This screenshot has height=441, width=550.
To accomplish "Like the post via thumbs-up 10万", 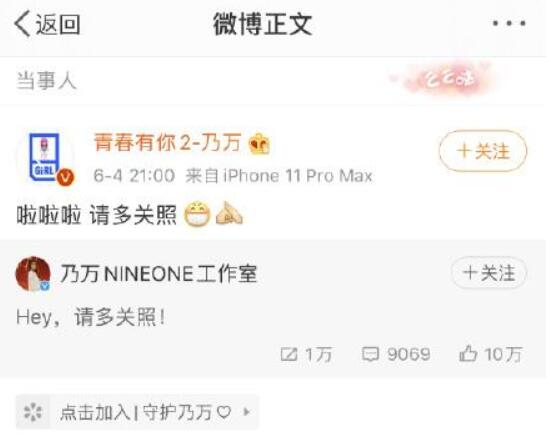I will click(x=491, y=354).
